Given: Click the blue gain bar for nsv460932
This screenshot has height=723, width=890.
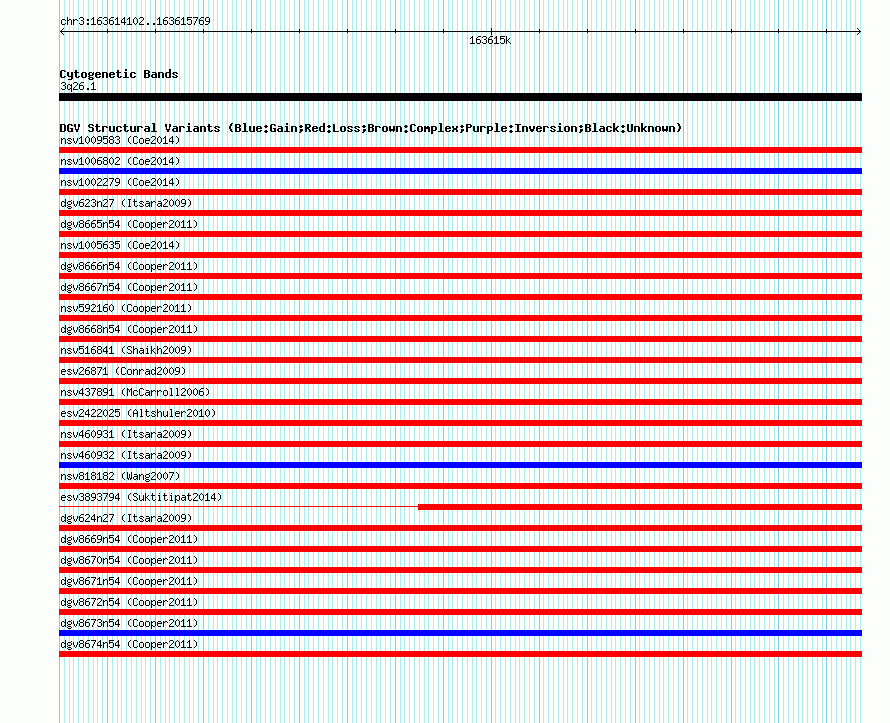Looking at the screenshot, I should pos(460,465).
